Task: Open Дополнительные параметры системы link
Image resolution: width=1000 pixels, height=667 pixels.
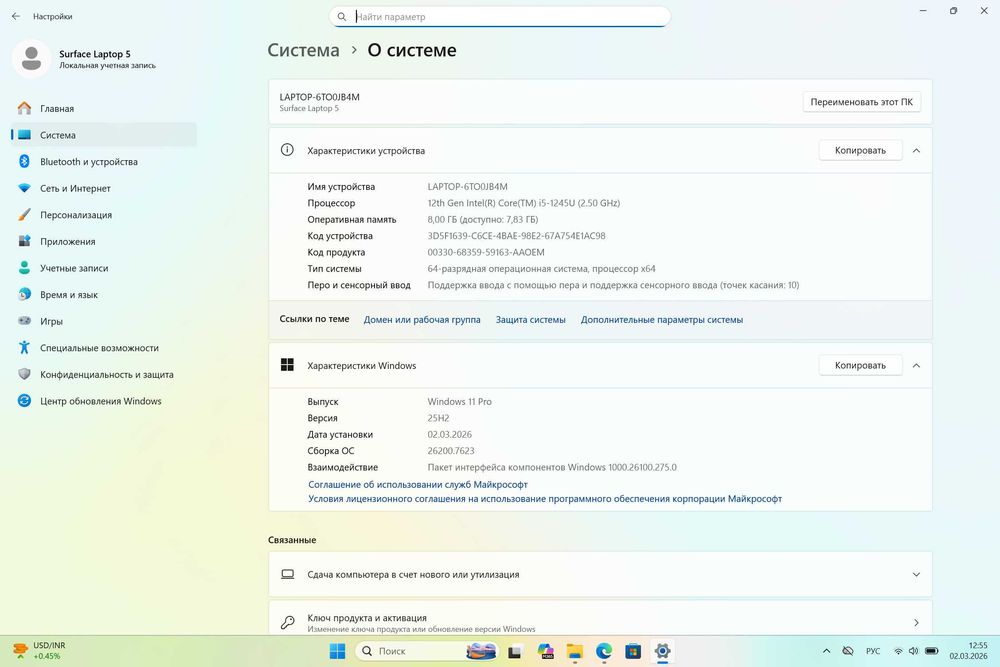Action: pos(662,320)
